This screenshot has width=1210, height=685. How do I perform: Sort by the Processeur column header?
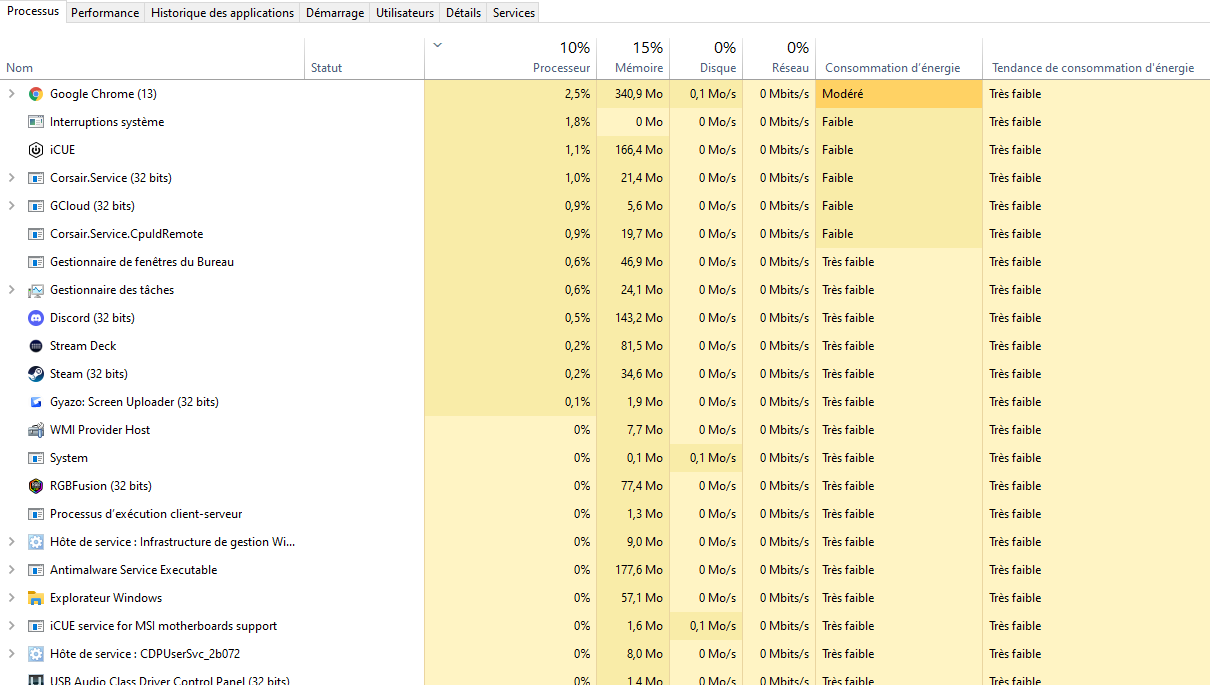pos(510,59)
